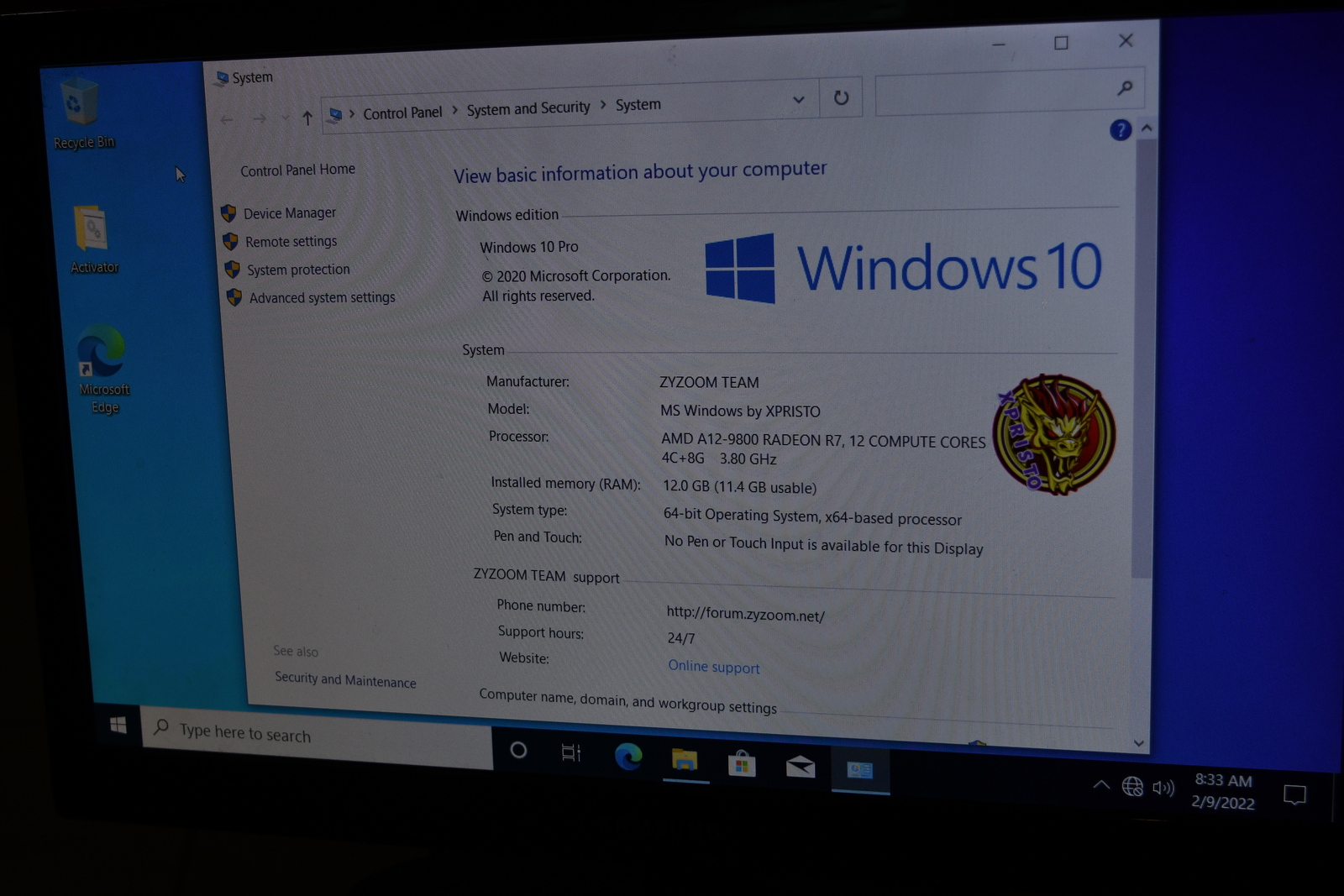The height and width of the screenshot is (896, 1344).
Task: Open the volume speaker tray icon
Action: click(x=1163, y=788)
